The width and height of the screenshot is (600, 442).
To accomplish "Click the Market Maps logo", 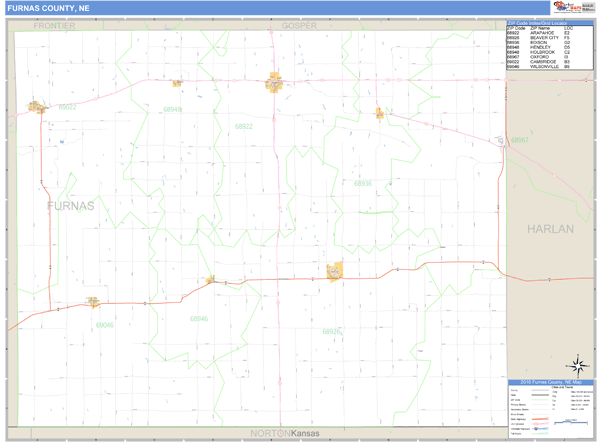I will (573, 7).
